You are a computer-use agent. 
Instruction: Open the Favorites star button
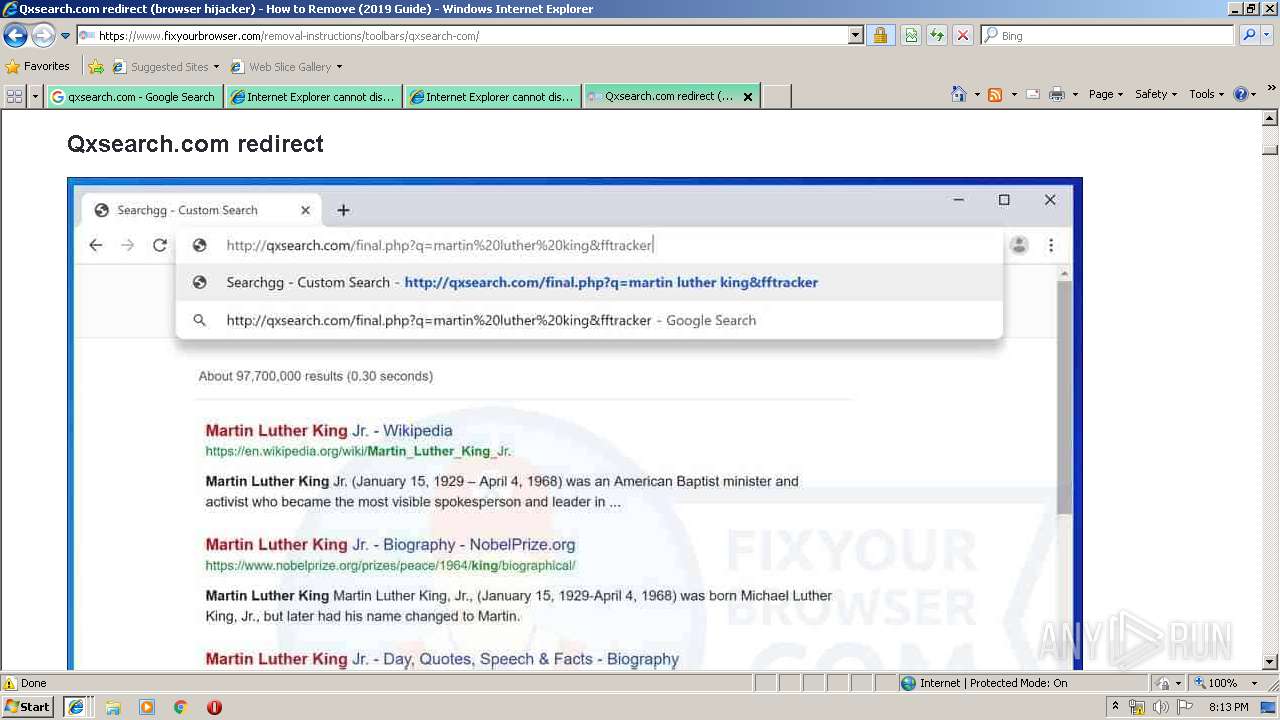pyautogui.click(x=37, y=67)
